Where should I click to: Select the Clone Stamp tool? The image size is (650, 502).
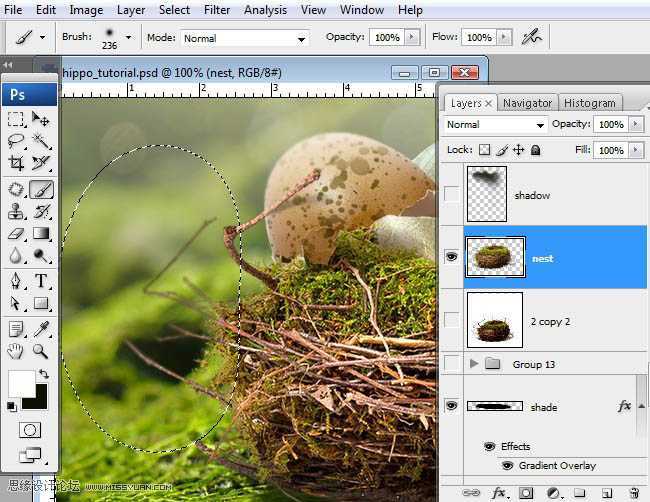16,211
